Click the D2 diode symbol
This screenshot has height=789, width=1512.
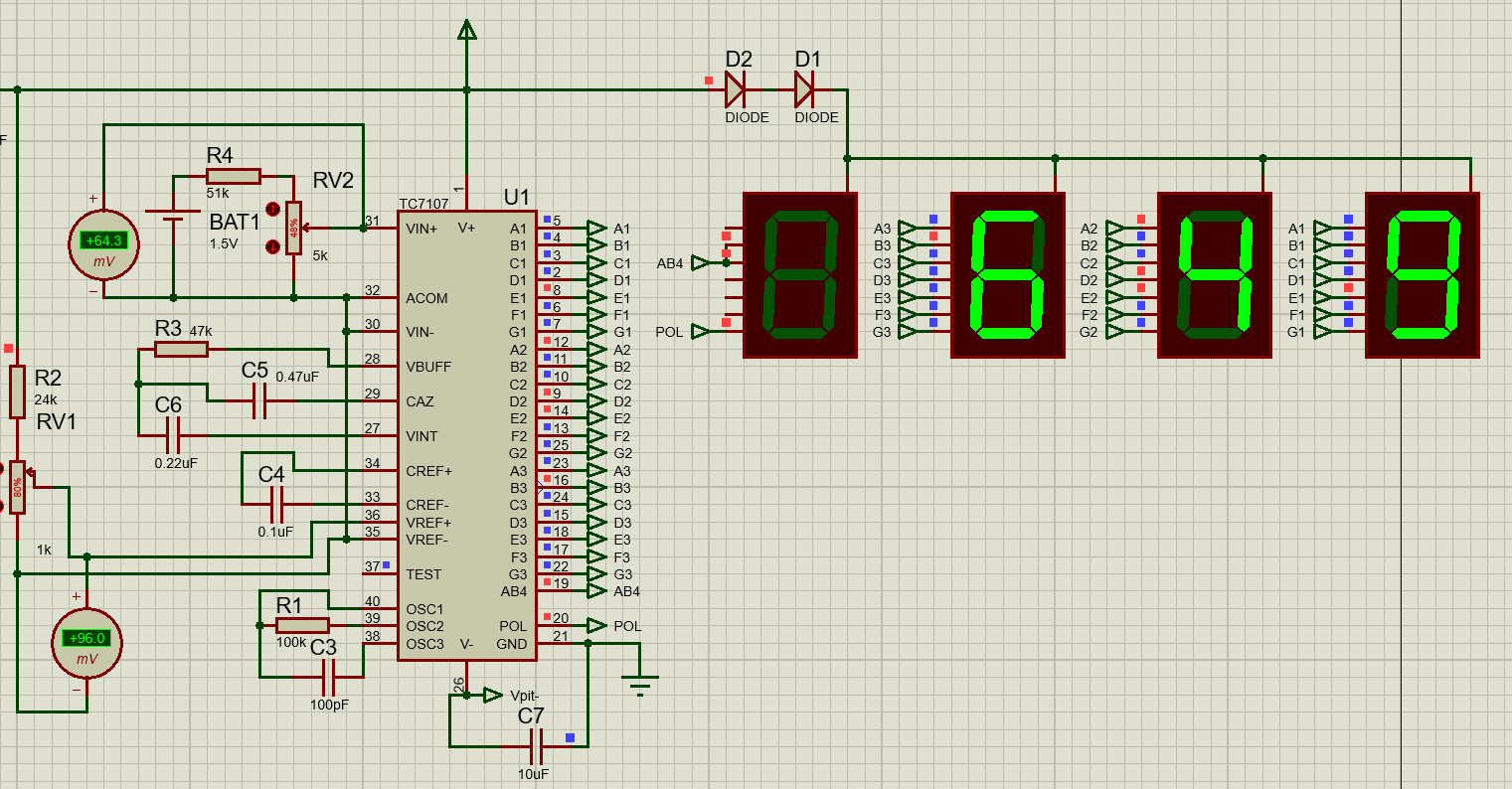[x=736, y=90]
